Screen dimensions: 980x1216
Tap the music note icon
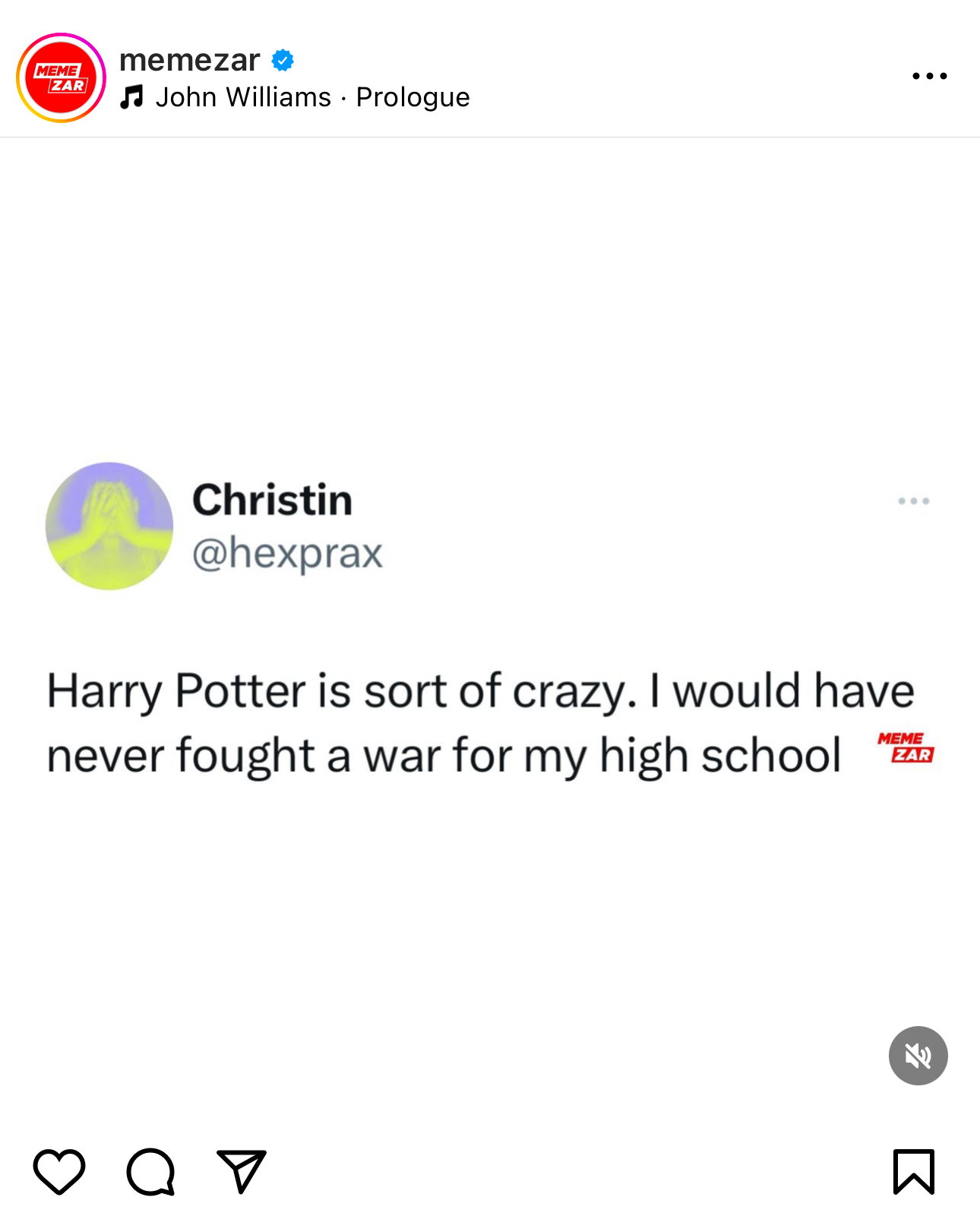point(131,97)
